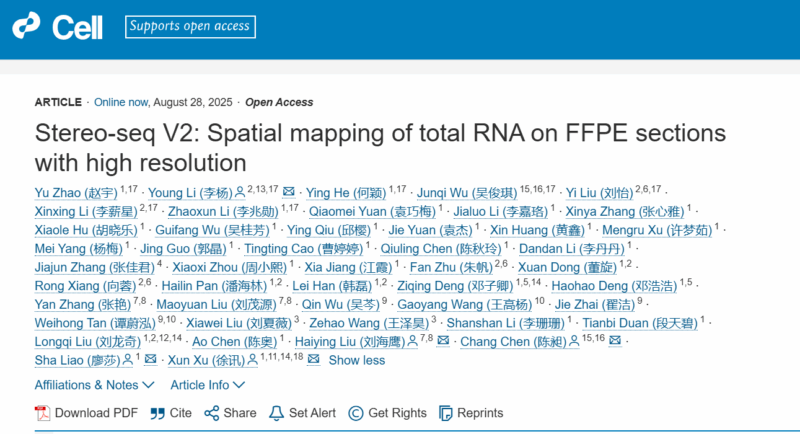Open author Ying He link

346,193
